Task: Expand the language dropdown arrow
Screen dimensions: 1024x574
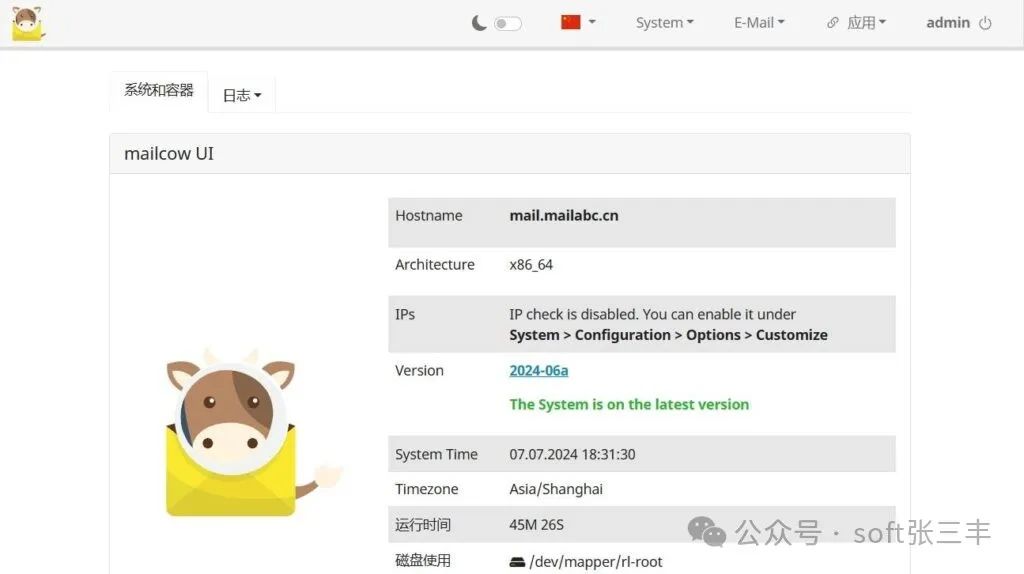Action: pos(592,22)
